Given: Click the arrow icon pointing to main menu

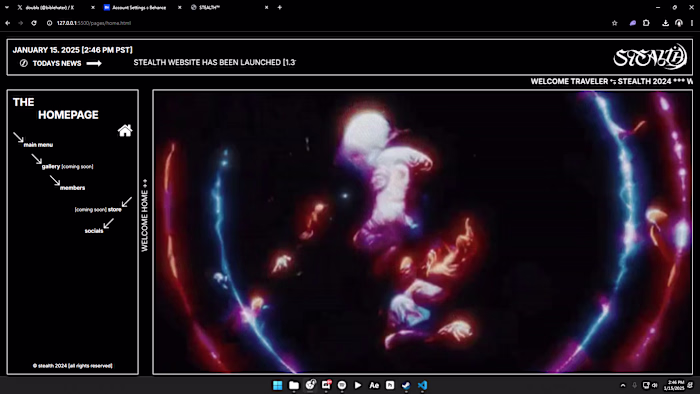Looking at the screenshot, I should (18, 137).
